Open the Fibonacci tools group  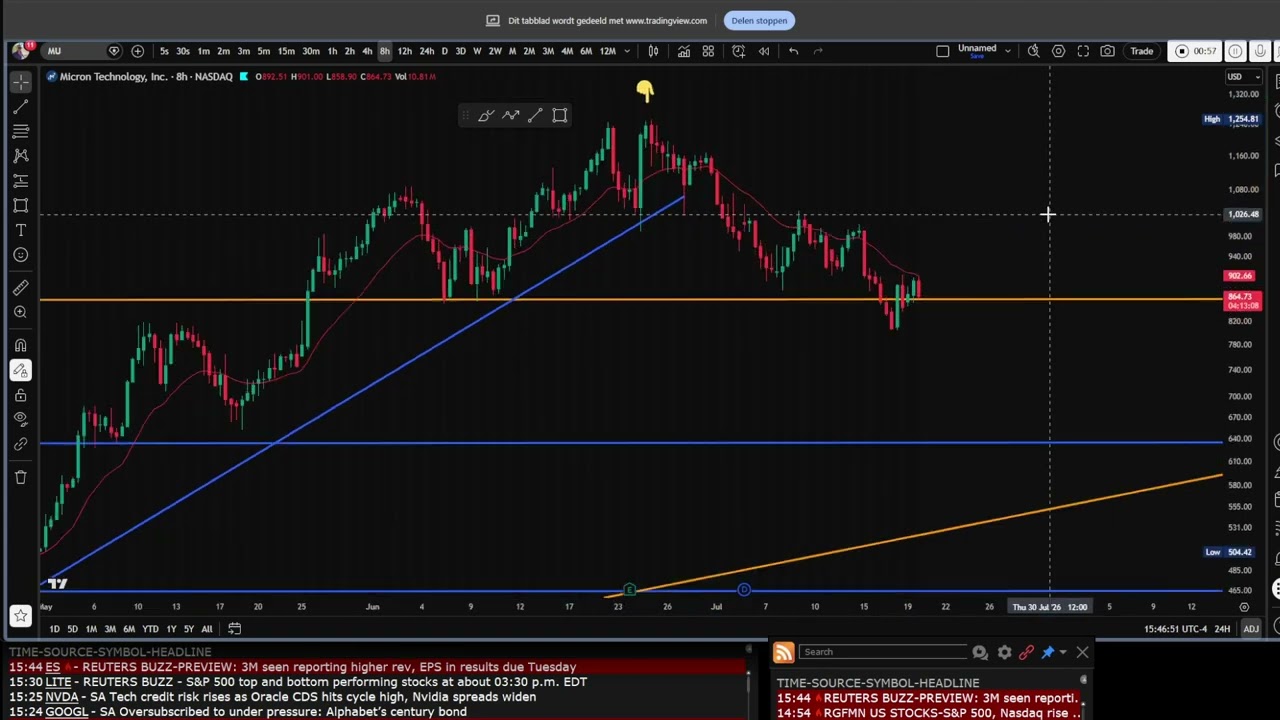click(x=20, y=131)
